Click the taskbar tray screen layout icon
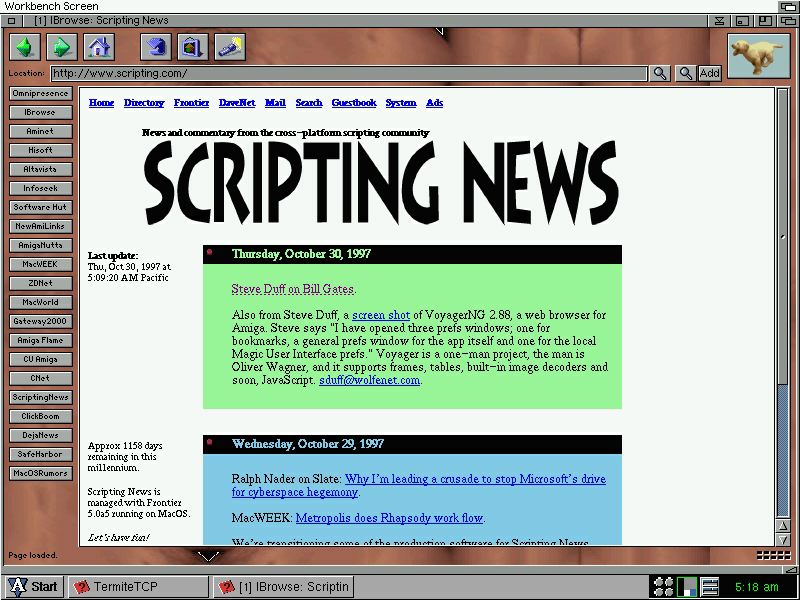800x600 pixels. click(x=687, y=587)
